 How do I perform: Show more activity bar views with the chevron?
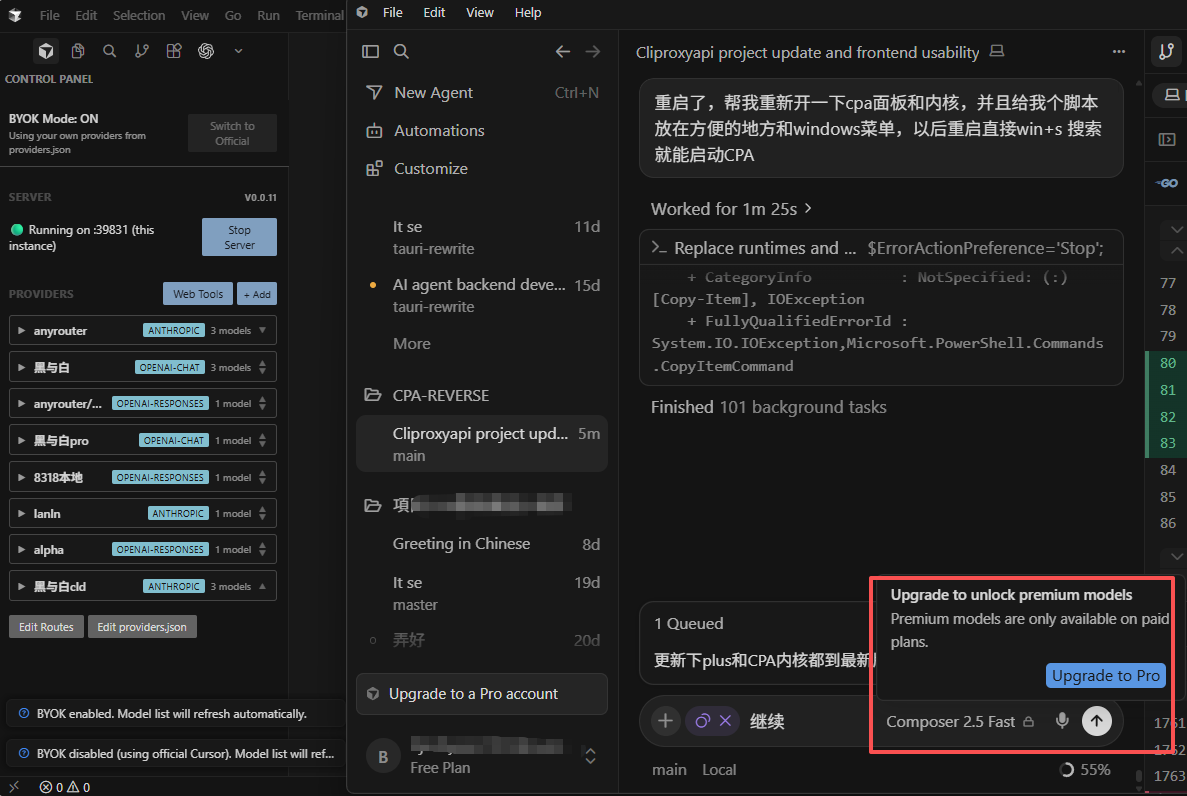pyautogui.click(x=238, y=51)
